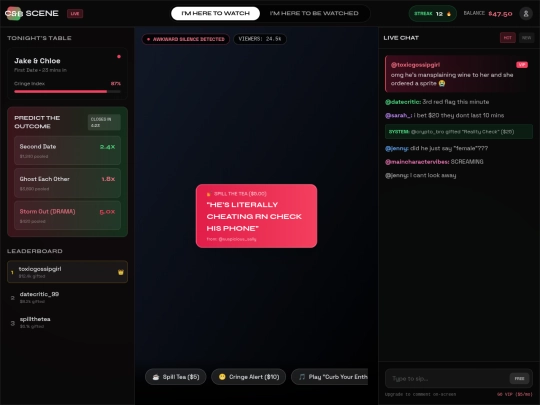Click the streak flame icon
Image resolution: width=540 pixels, height=405 pixels.
click(x=449, y=14)
